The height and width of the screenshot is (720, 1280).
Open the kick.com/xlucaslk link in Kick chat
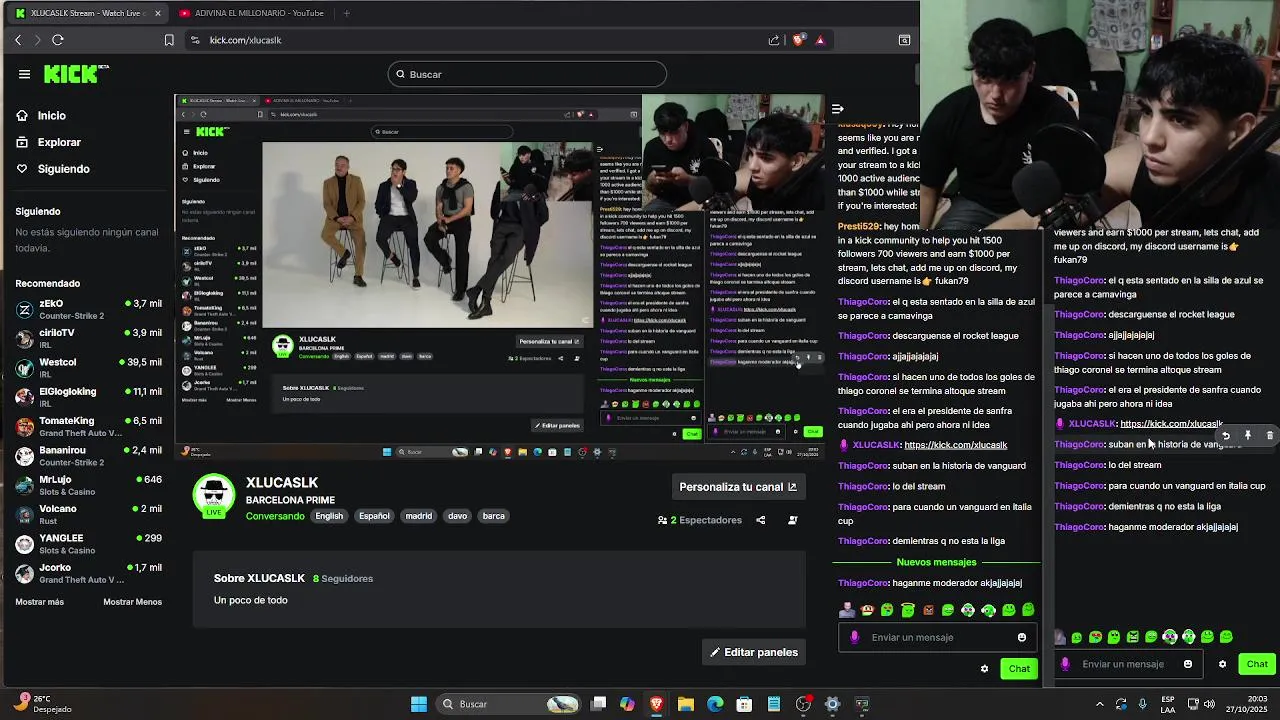[x=955, y=445]
